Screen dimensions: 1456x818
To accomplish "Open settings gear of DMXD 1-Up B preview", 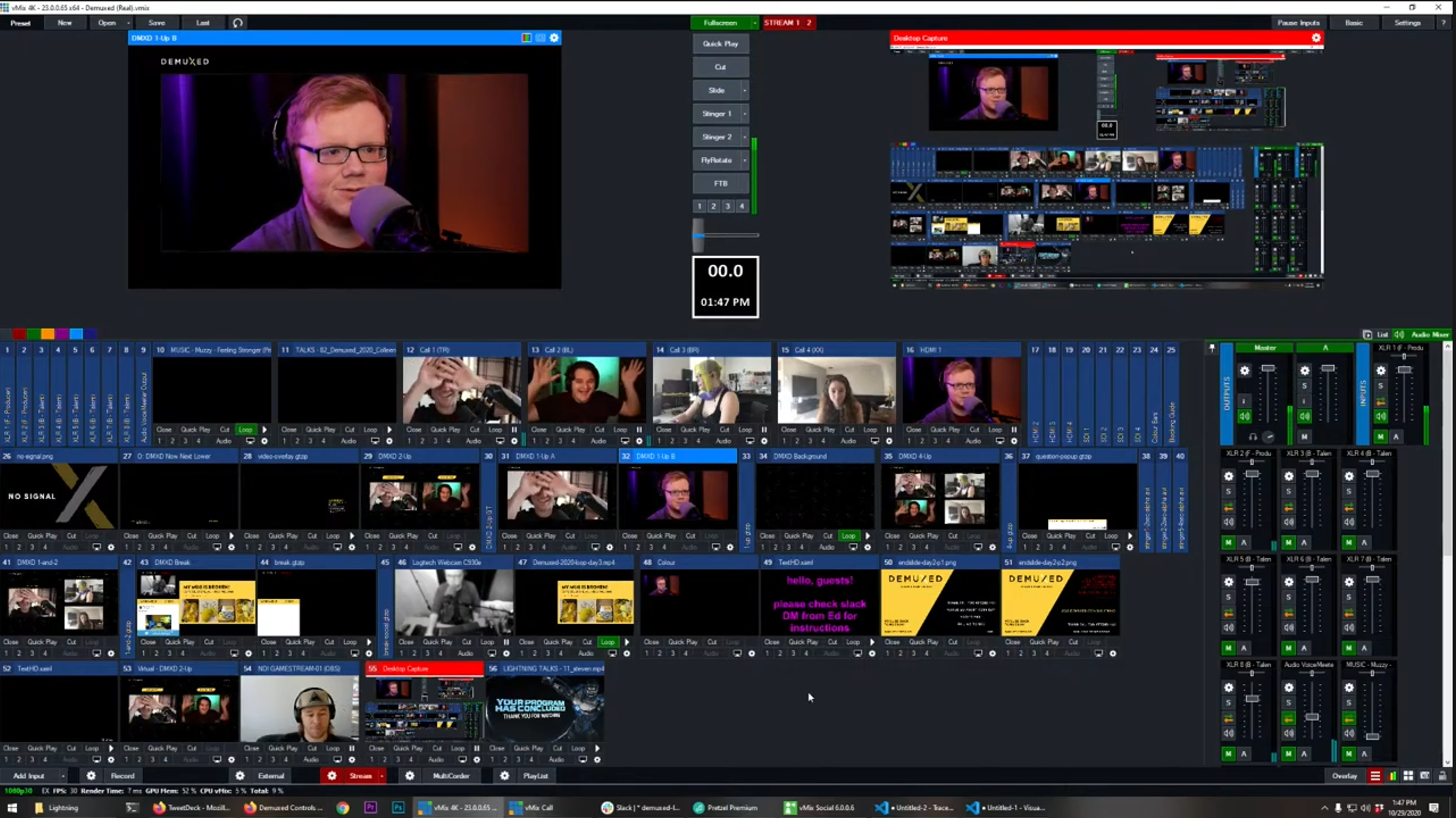I will 554,38.
